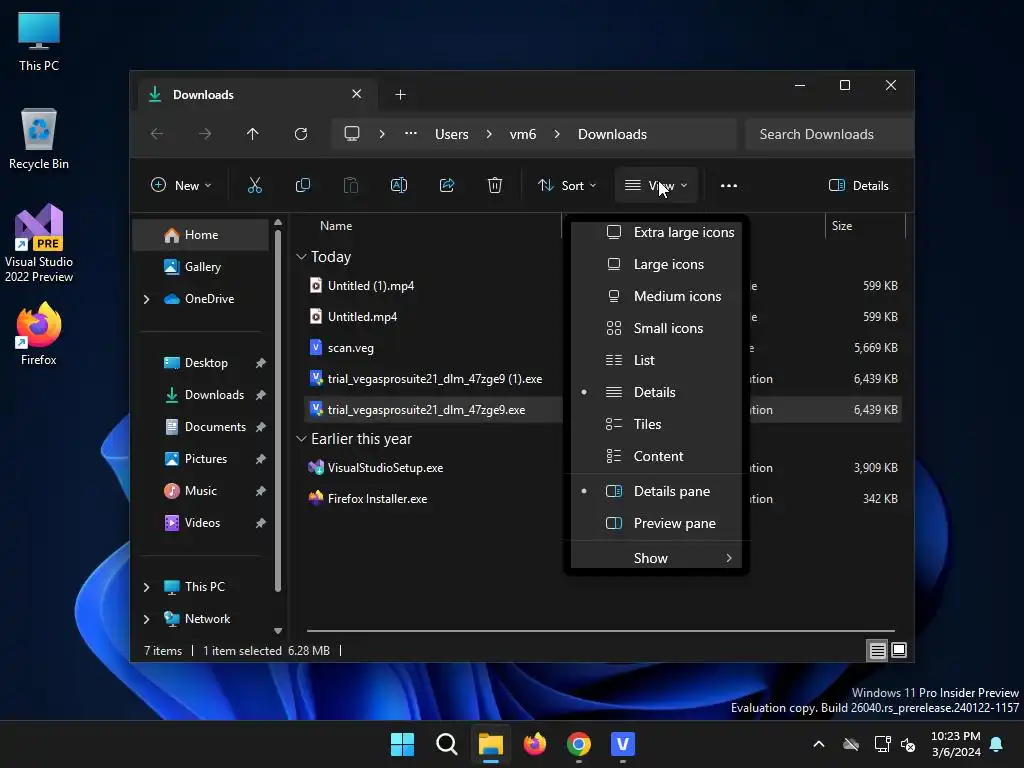This screenshot has height=768, width=1024.
Task: Open Firefox desktop shortcut
Action: click(x=39, y=334)
